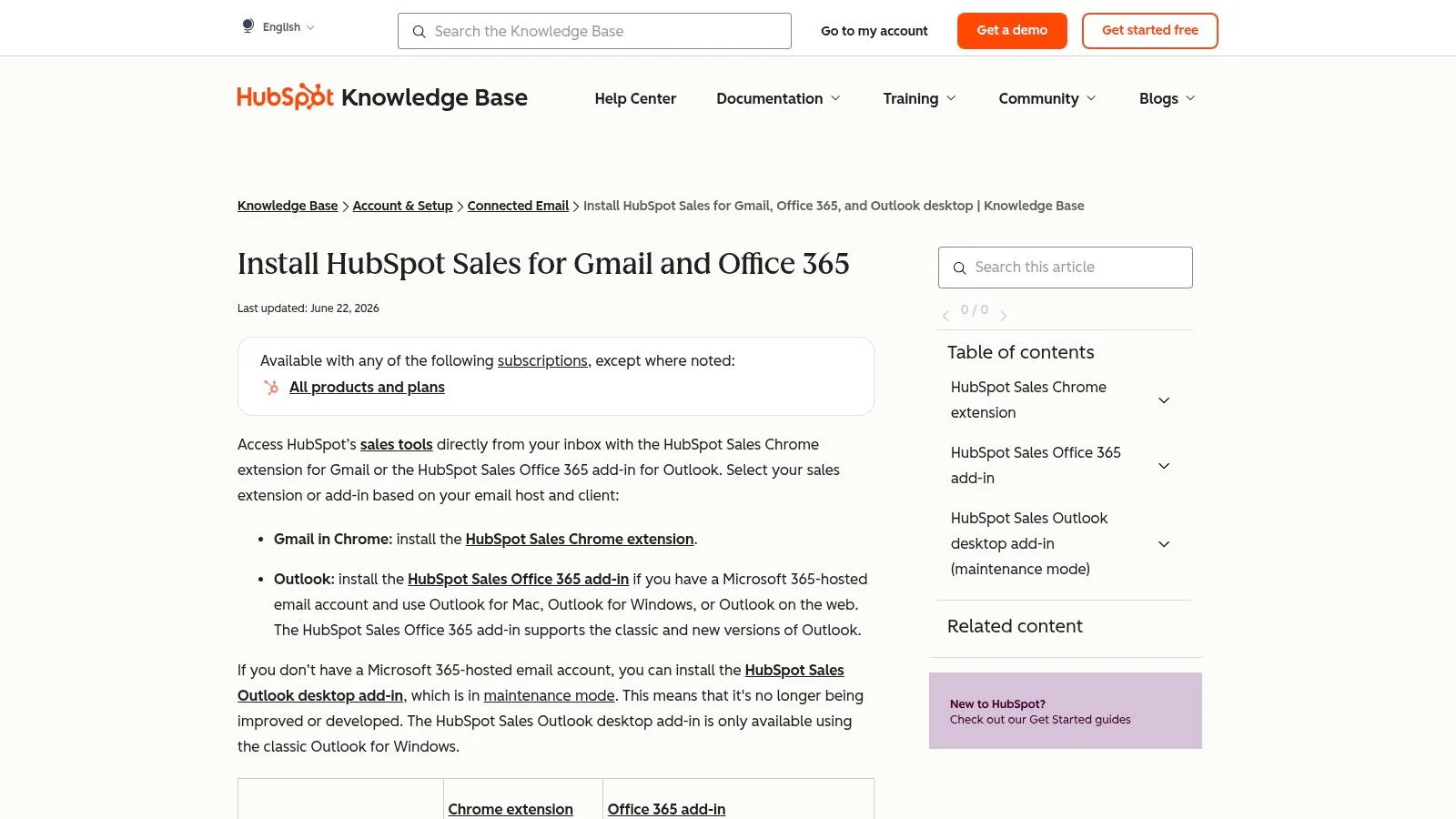Screen dimensions: 1456x819
Task: Click the Table of contents heading
Action: [1020, 353]
